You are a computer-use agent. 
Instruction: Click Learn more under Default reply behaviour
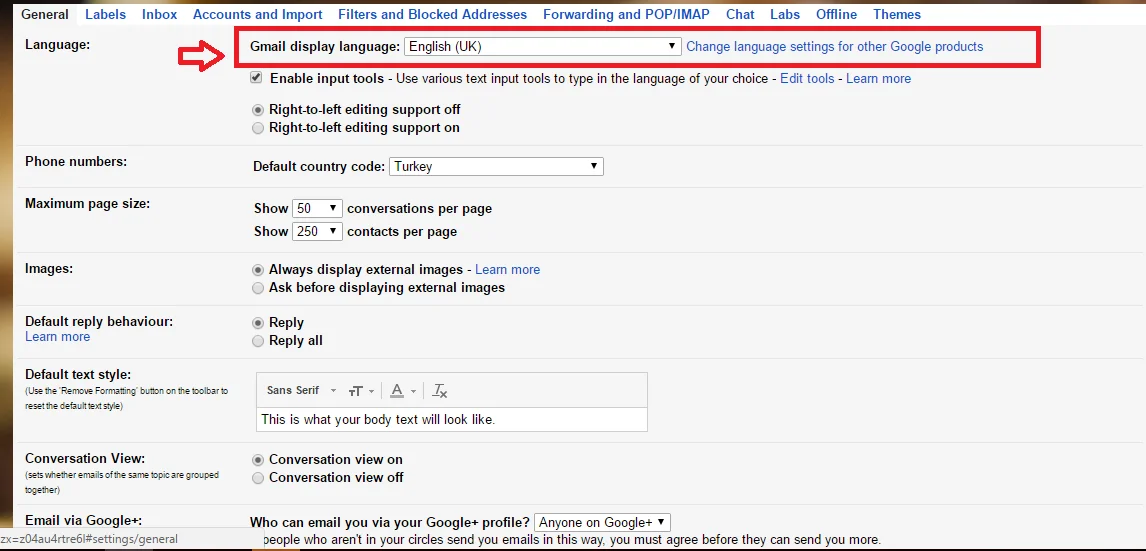coord(58,337)
